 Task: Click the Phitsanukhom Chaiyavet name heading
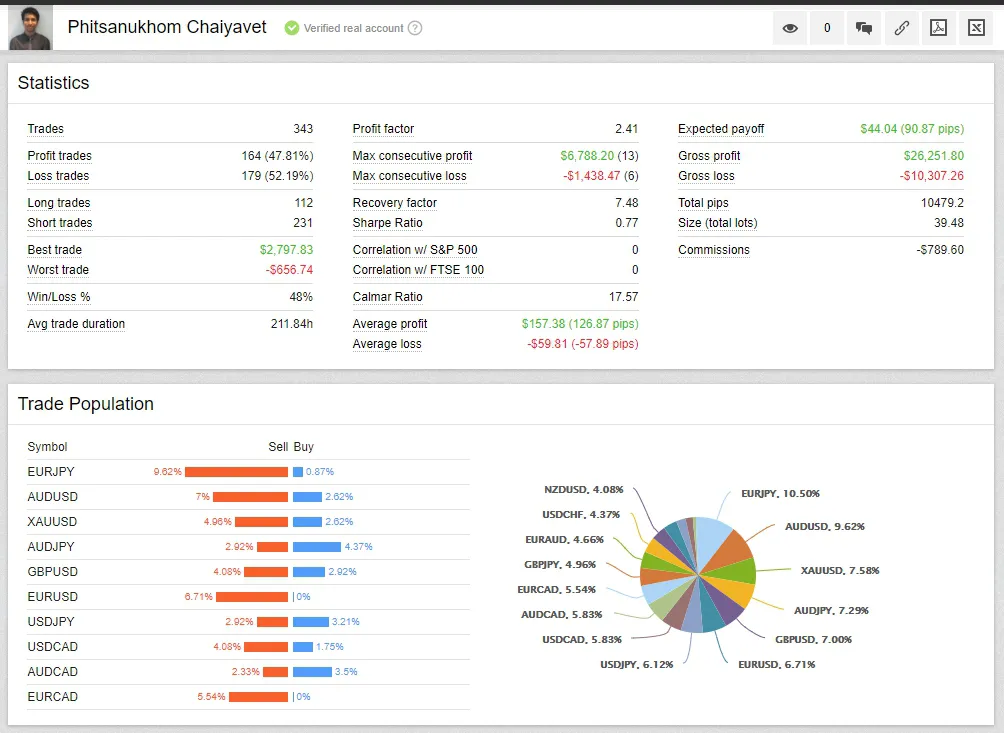167,27
